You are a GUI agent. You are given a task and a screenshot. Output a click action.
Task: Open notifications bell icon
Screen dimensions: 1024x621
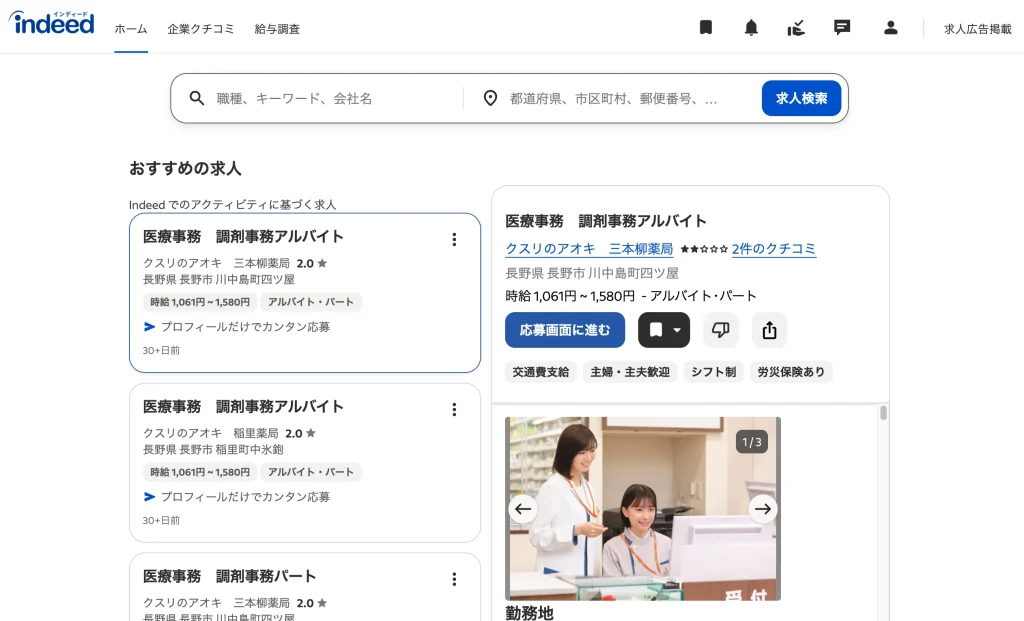click(x=751, y=28)
